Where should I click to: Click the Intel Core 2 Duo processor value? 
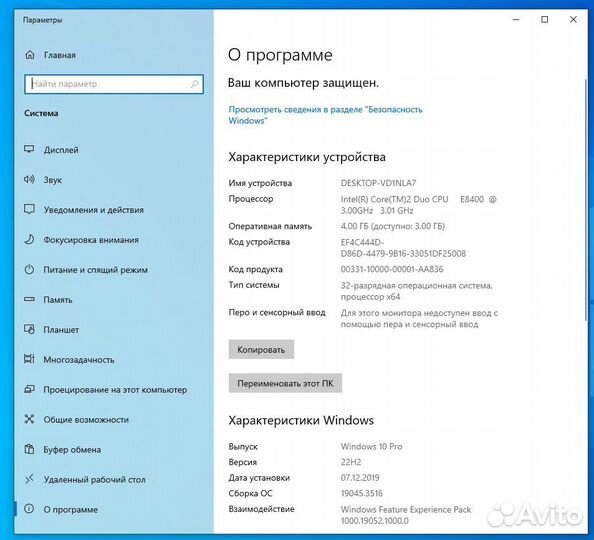[x=418, y=205]
